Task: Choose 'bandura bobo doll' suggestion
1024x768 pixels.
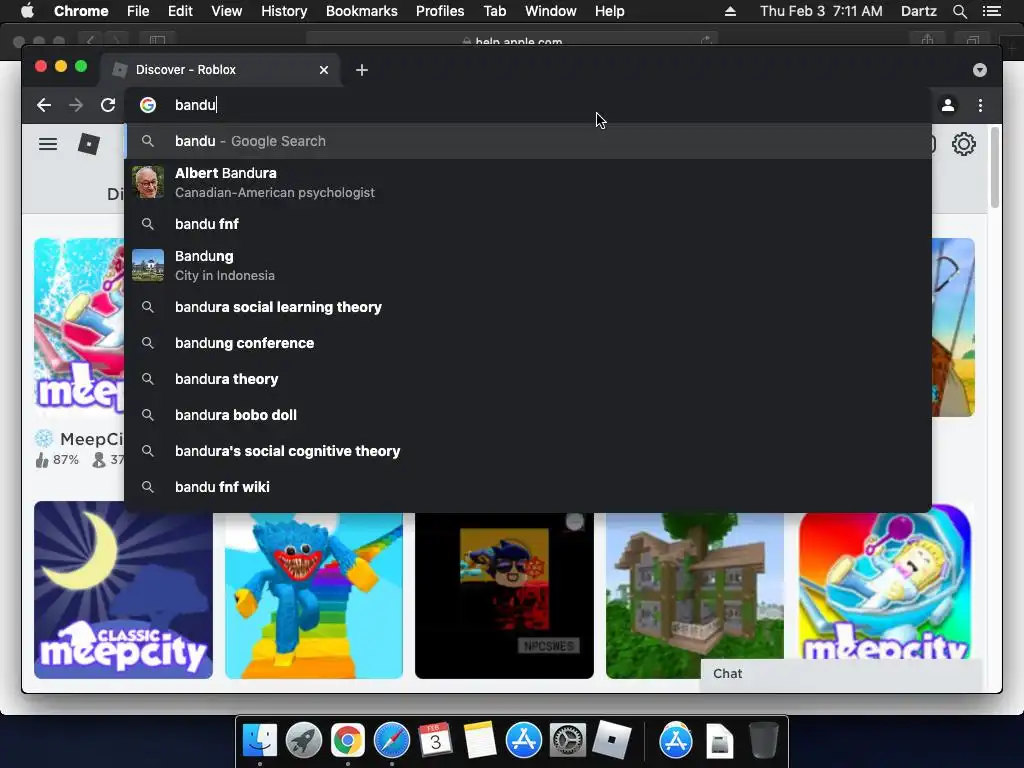Action: tap(528, 415)
